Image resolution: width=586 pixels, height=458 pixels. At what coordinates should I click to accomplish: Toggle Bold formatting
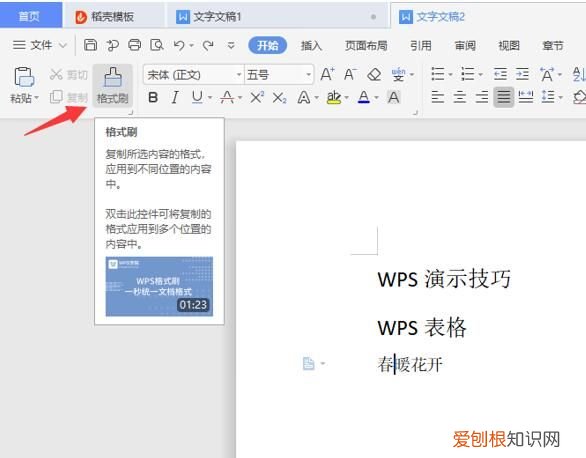coord(152,98)
